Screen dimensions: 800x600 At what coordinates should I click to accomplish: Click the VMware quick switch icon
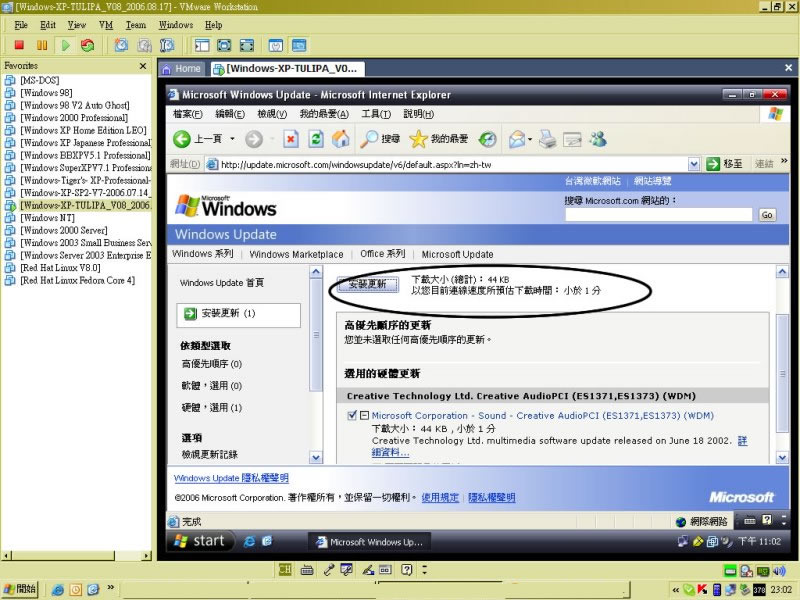(x=247, y=45)
